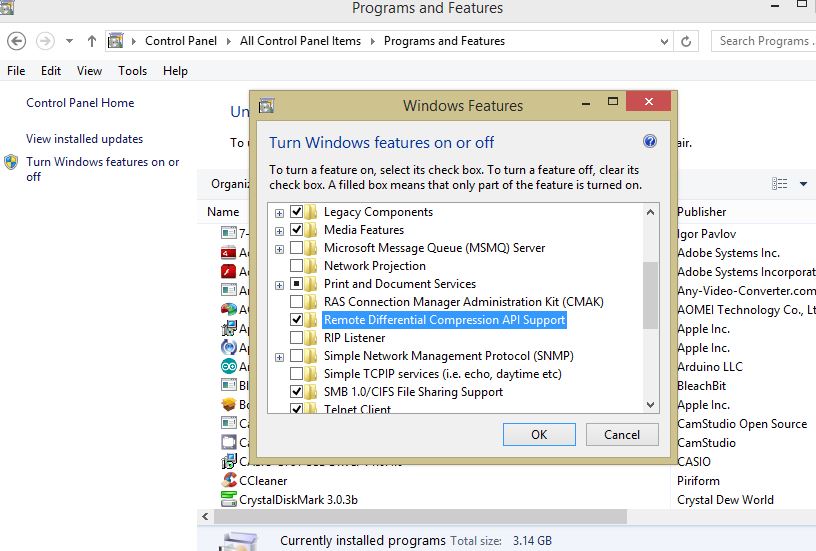
Task: Sort by the Publisher column header
Action: click(702, 212)
